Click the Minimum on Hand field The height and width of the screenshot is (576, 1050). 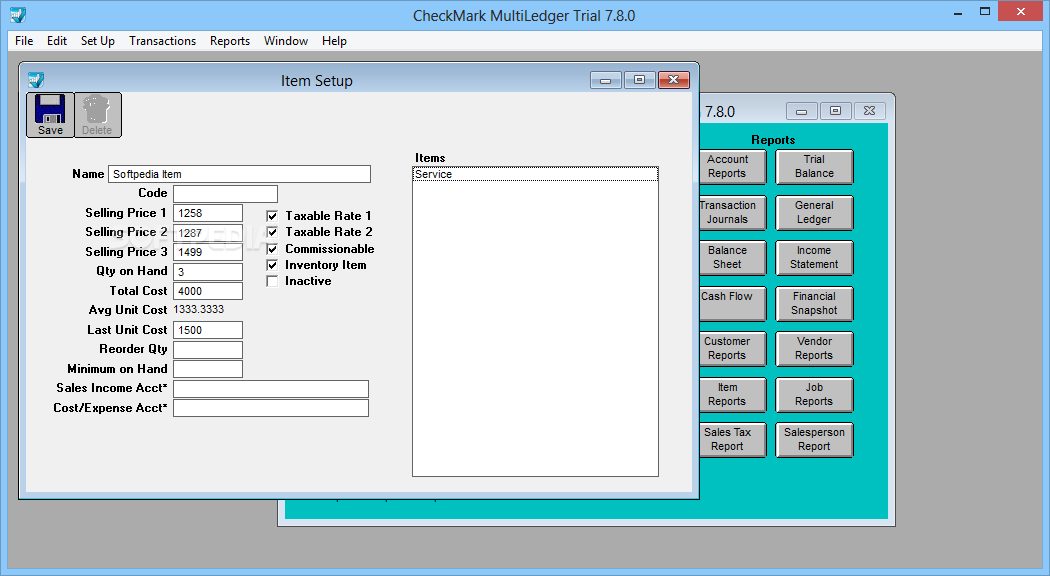coord(208,369)
